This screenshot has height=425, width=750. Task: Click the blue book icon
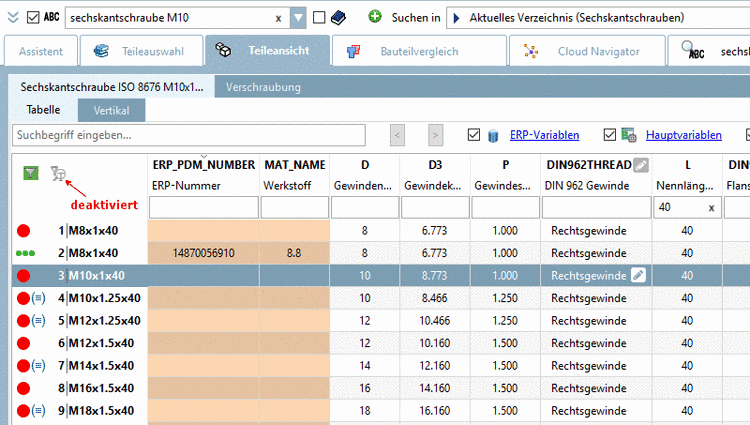point(338,18)
